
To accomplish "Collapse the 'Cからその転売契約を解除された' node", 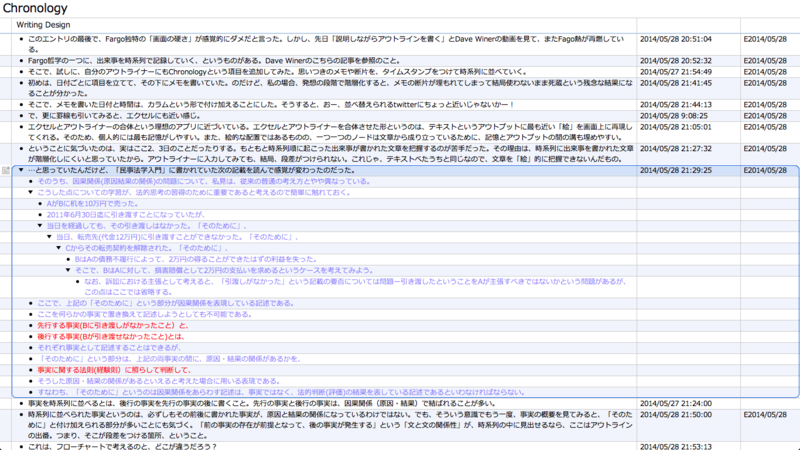I will coord(59,248).
